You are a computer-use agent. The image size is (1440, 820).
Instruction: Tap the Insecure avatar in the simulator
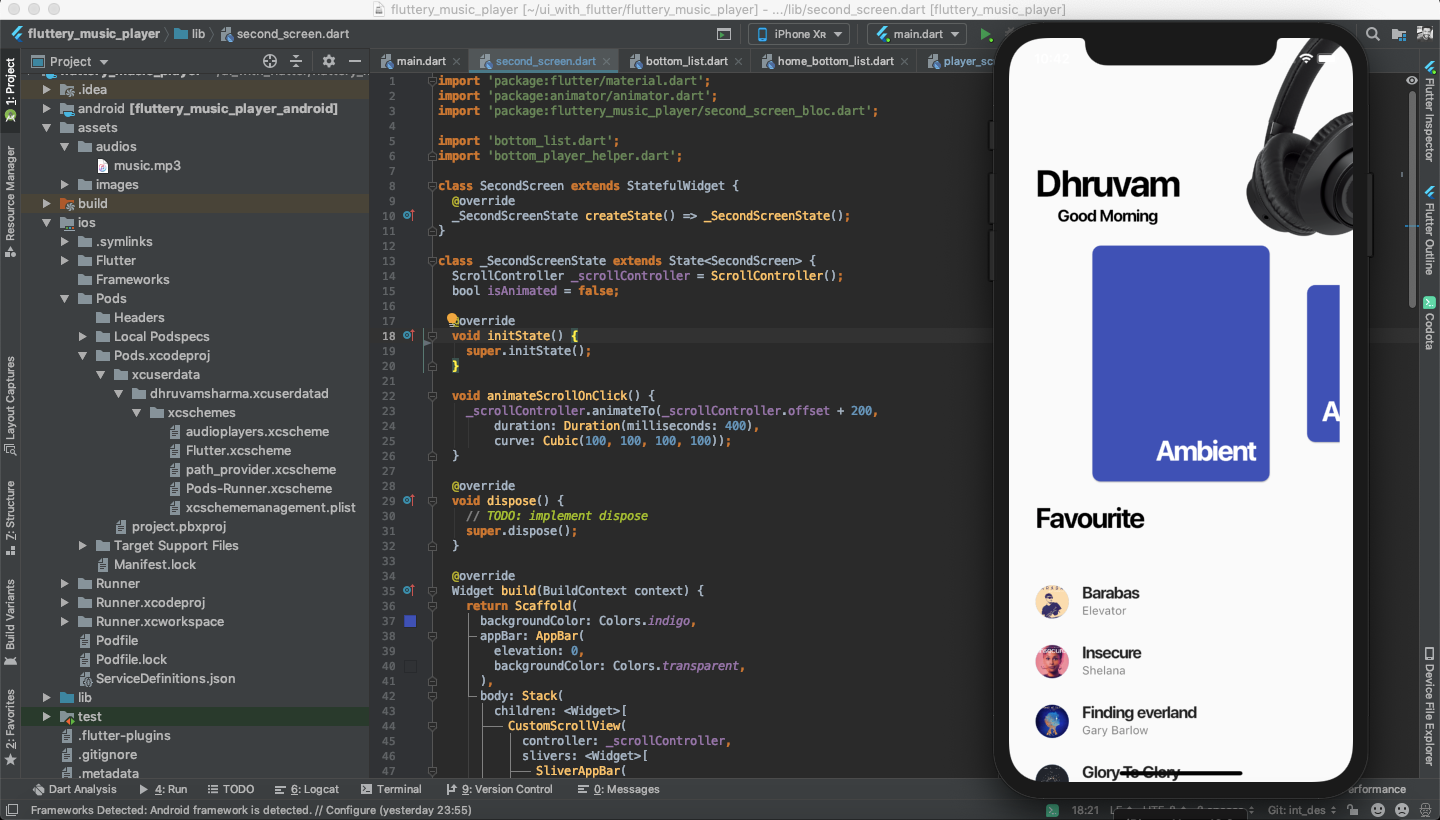click(1052, 661)
